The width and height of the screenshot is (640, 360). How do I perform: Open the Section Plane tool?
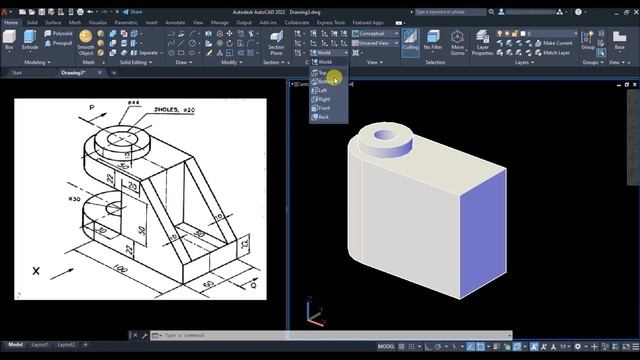point(276,43)
